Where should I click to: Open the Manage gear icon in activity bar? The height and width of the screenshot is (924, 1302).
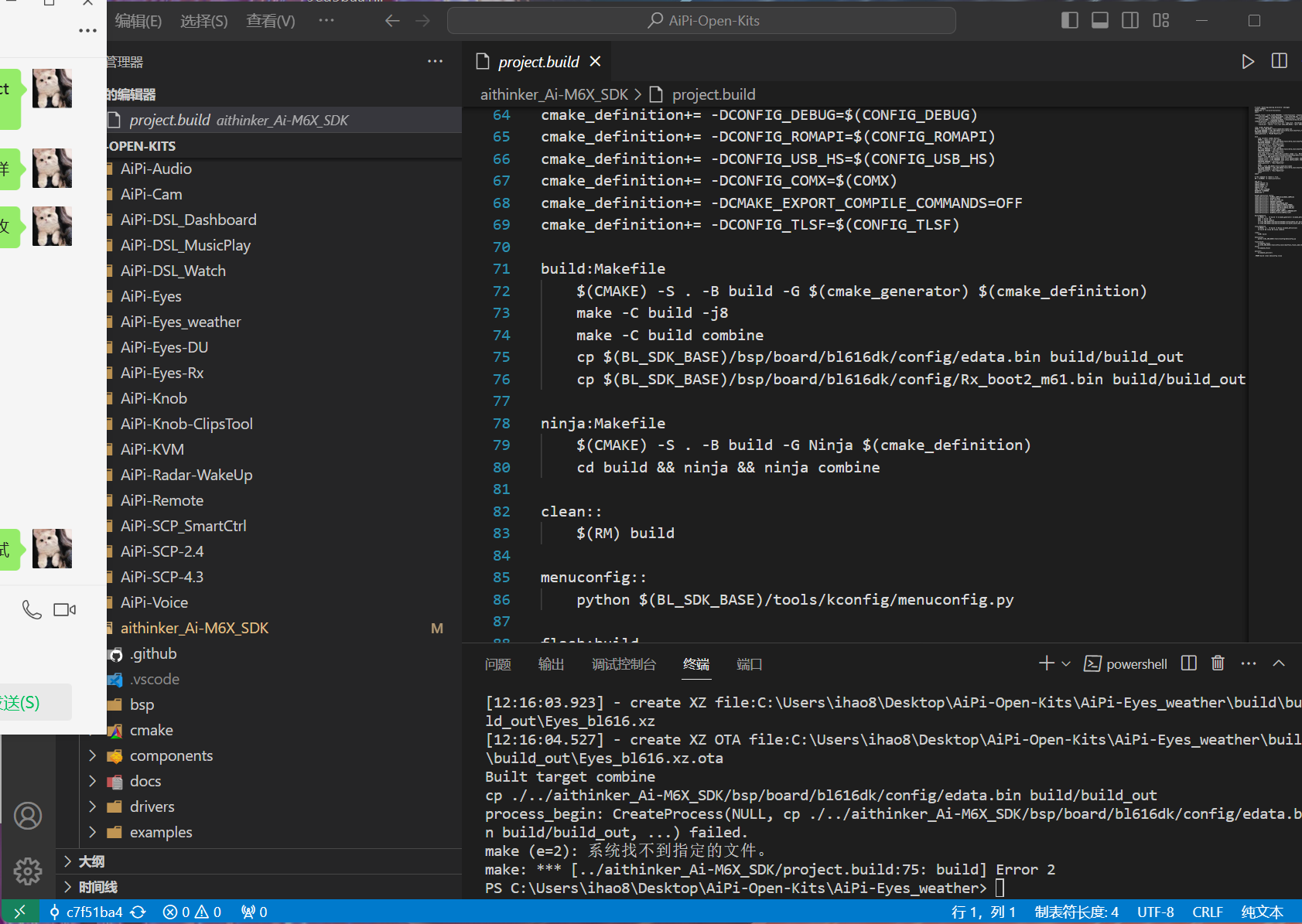click(28, 871)
